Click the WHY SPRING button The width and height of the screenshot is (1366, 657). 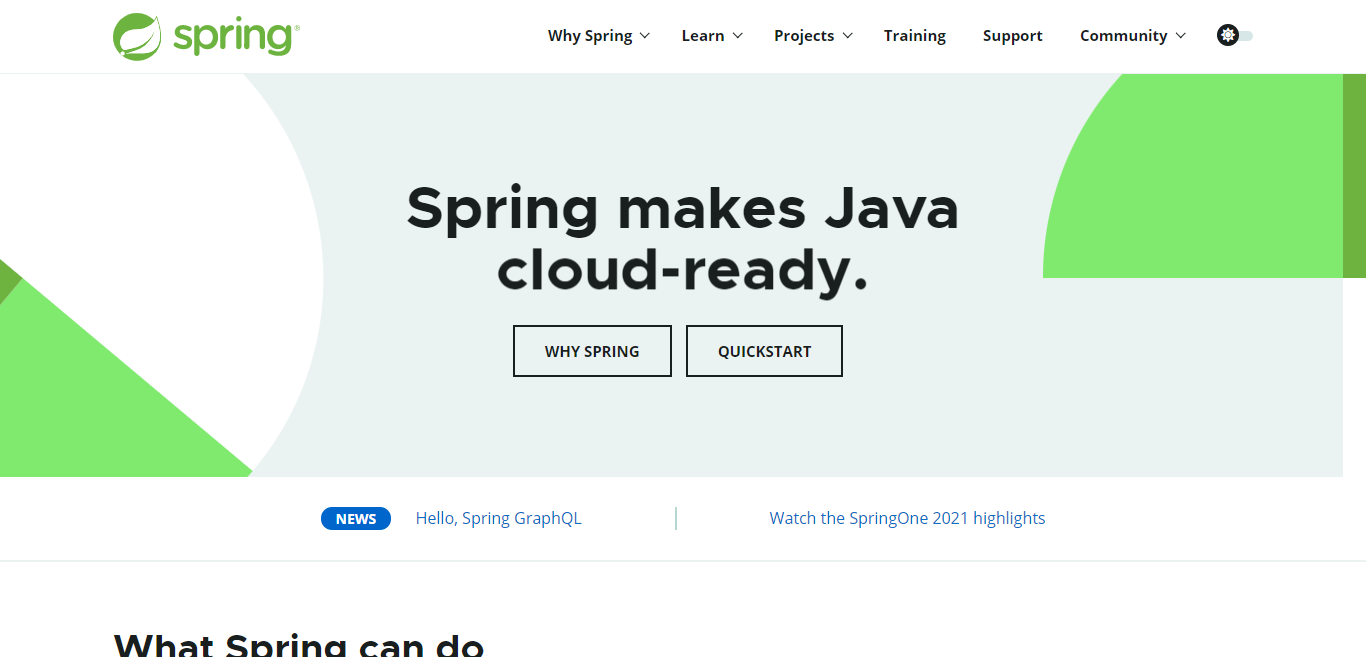point(592,351)
